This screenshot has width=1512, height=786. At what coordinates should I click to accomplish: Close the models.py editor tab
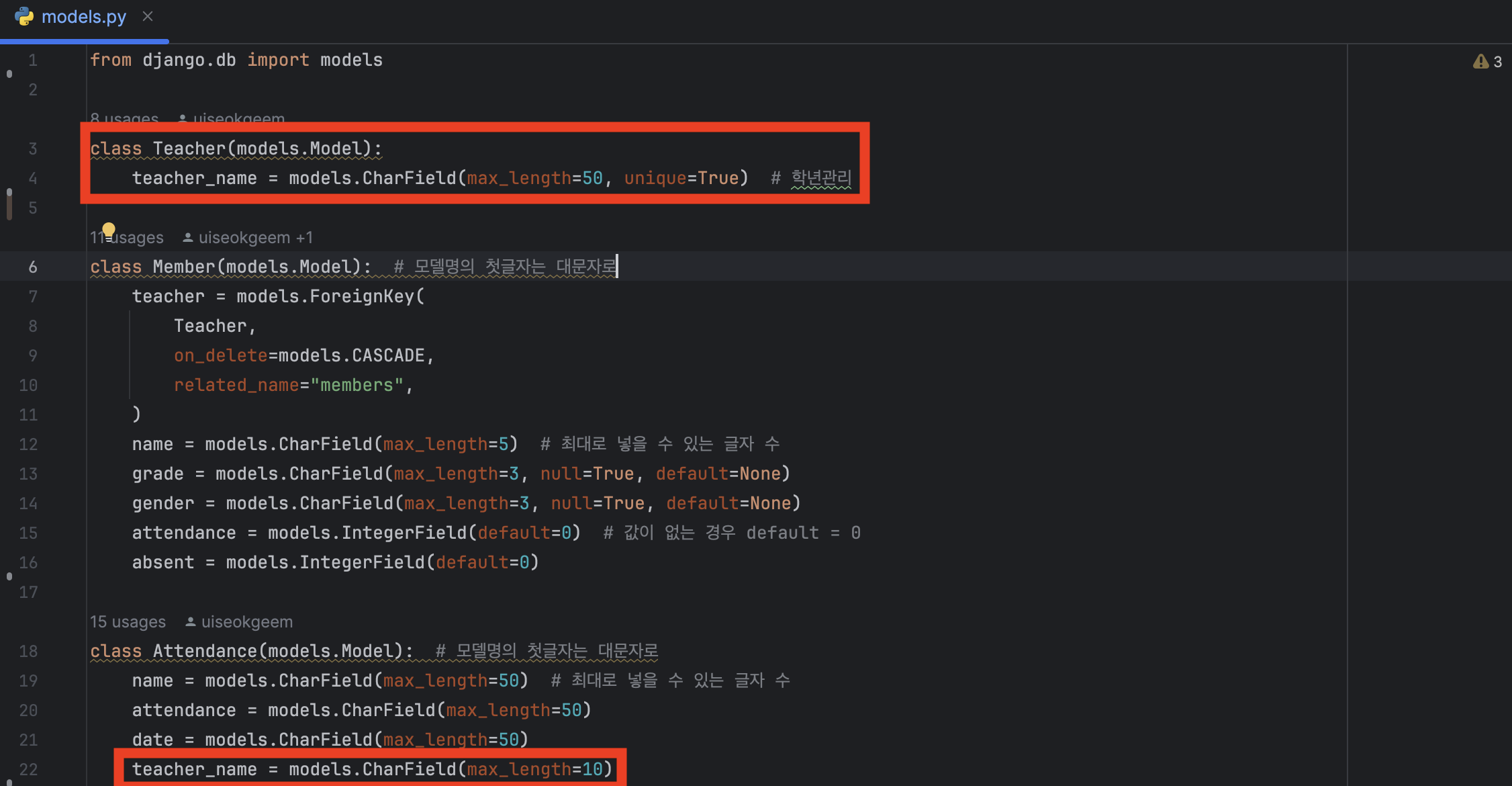148,17
